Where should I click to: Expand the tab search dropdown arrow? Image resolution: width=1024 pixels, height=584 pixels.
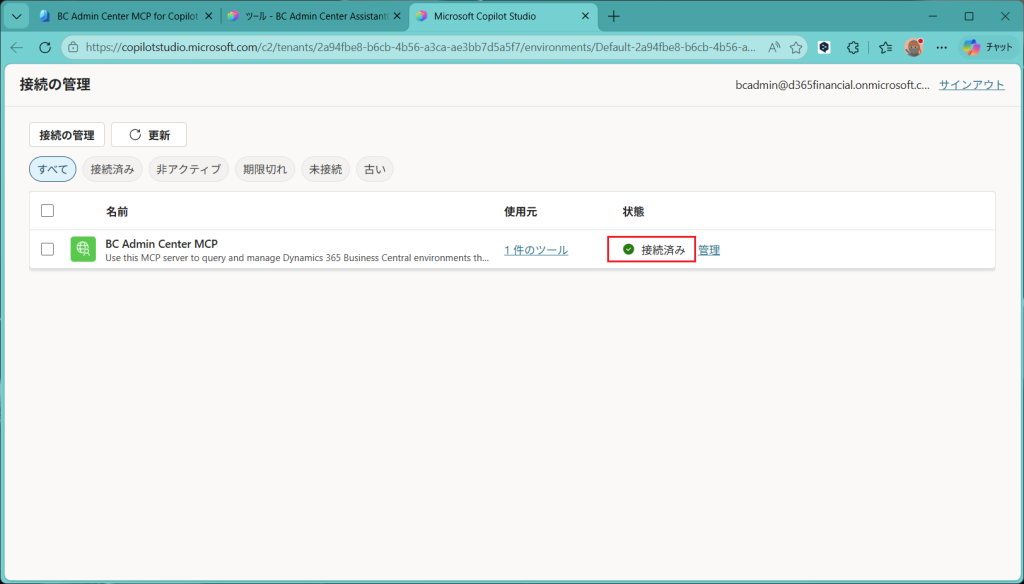pyautogui.click(x=16, y=16)
